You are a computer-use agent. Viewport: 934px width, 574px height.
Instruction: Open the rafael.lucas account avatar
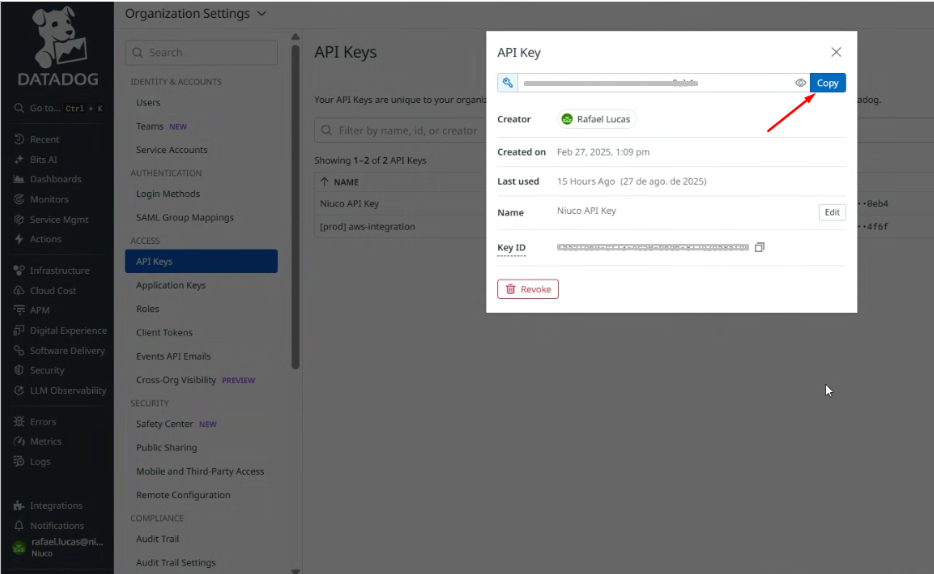19,547
